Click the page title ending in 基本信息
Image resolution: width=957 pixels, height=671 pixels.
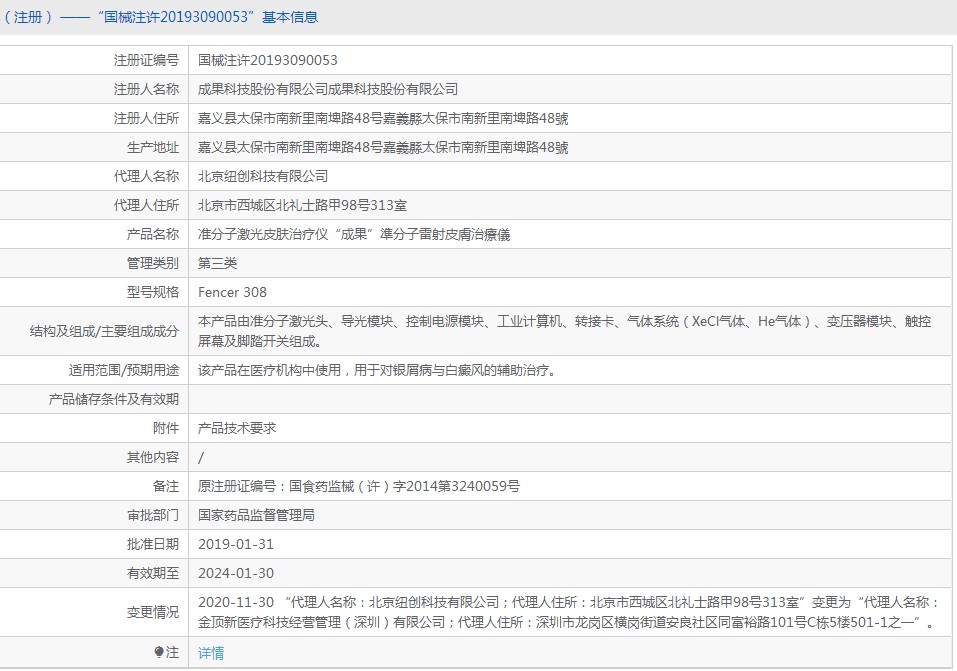pos(161,17)
